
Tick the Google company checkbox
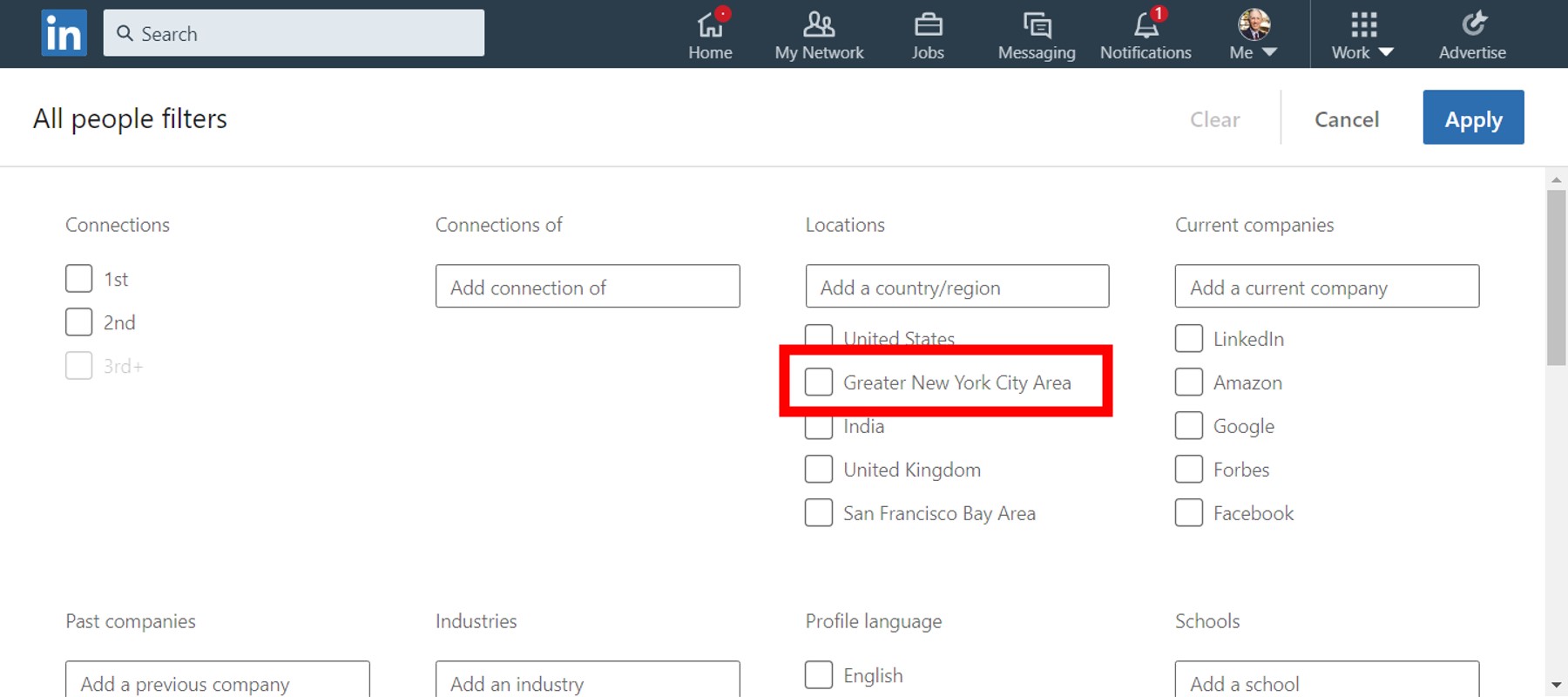pyautogui.click(x=1189, y=426)
